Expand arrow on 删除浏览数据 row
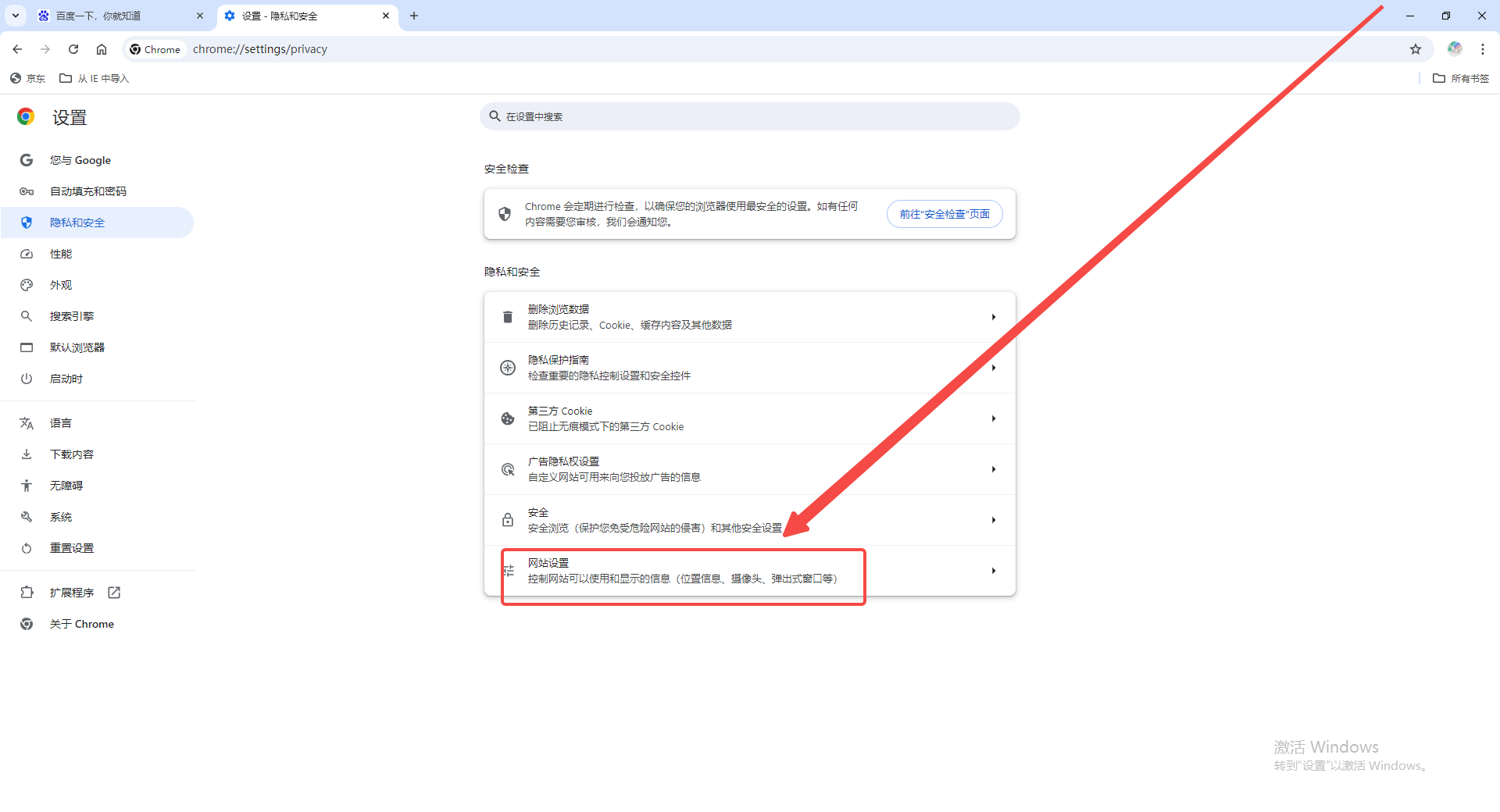 (x=993, y=317)
